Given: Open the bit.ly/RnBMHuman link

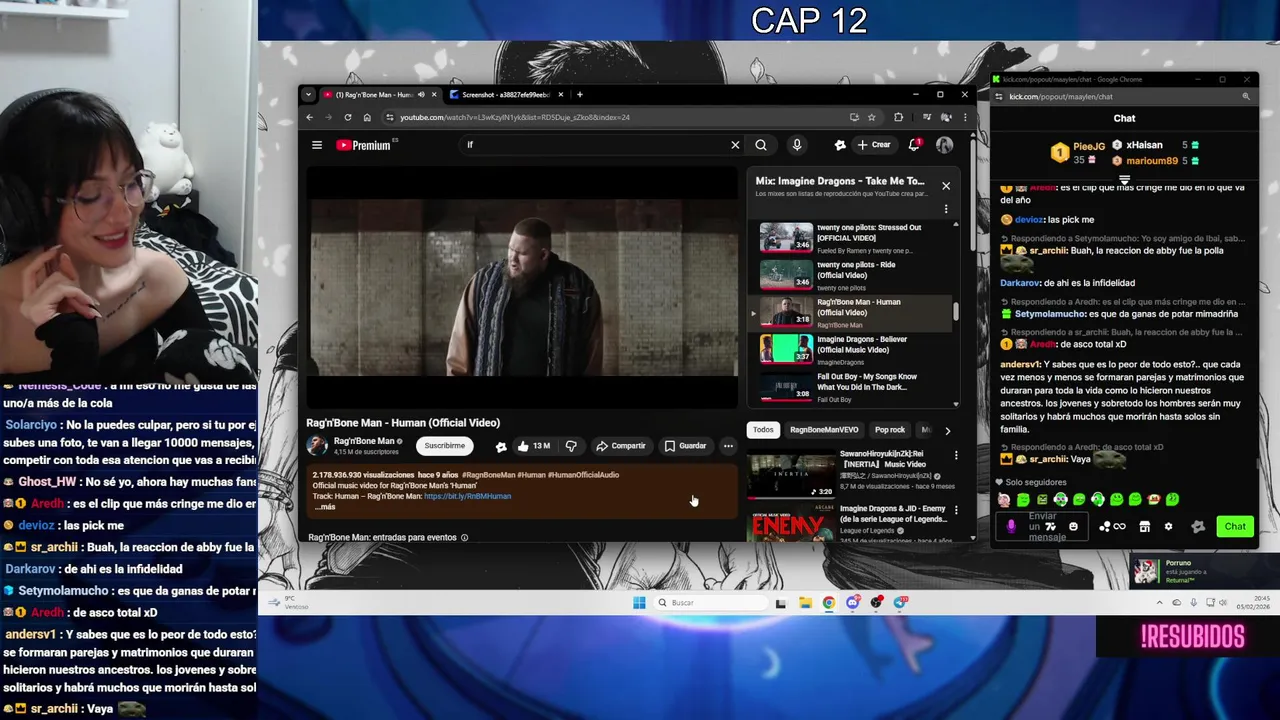Looking at the screenshot, I should 467,496.
